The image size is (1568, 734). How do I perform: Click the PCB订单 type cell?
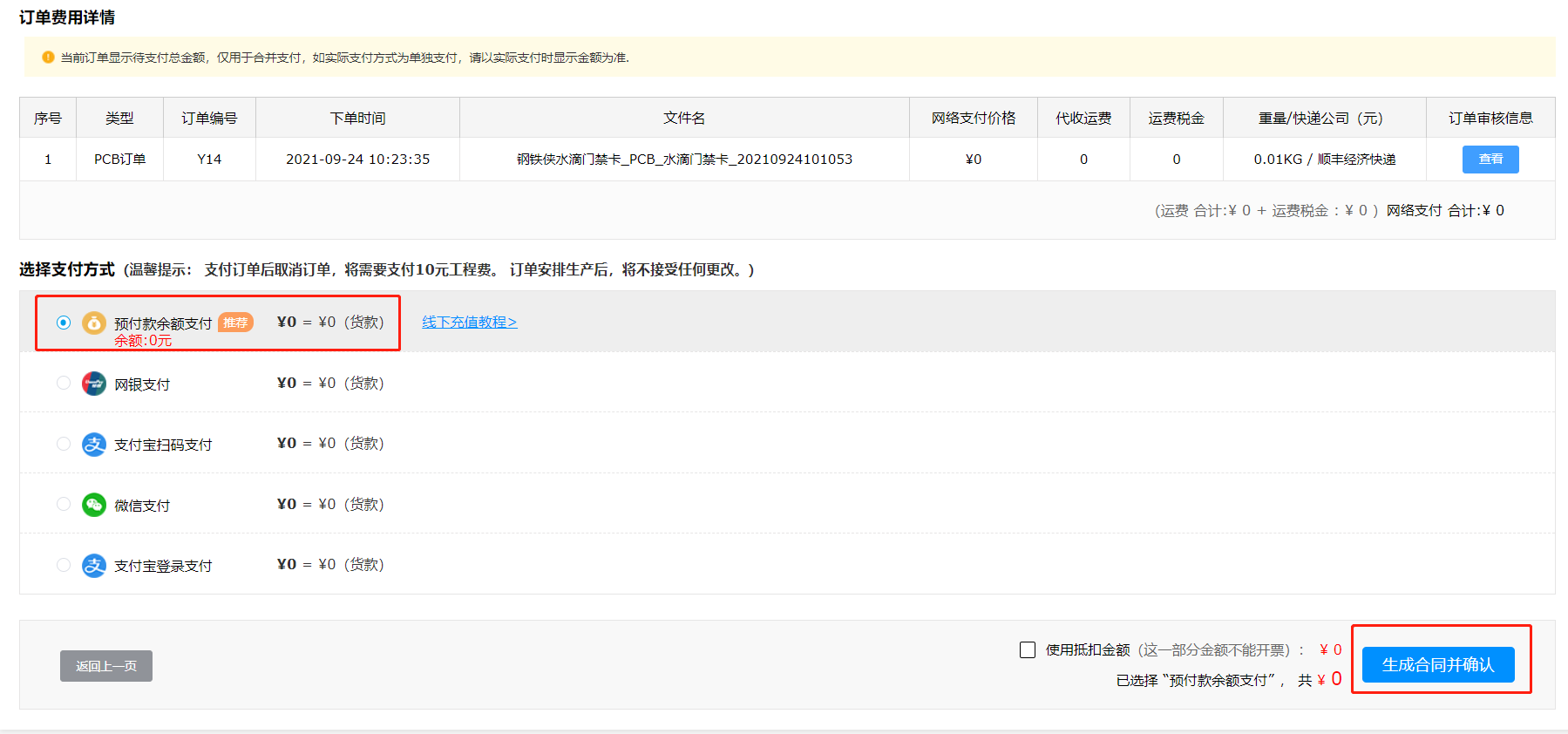[120, 160]
